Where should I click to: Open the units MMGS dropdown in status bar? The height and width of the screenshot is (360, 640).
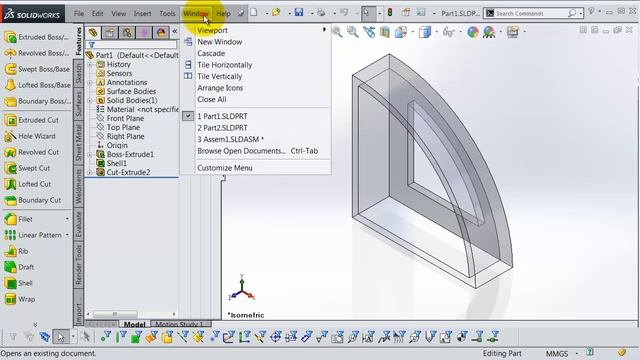(x=577, y=353)
